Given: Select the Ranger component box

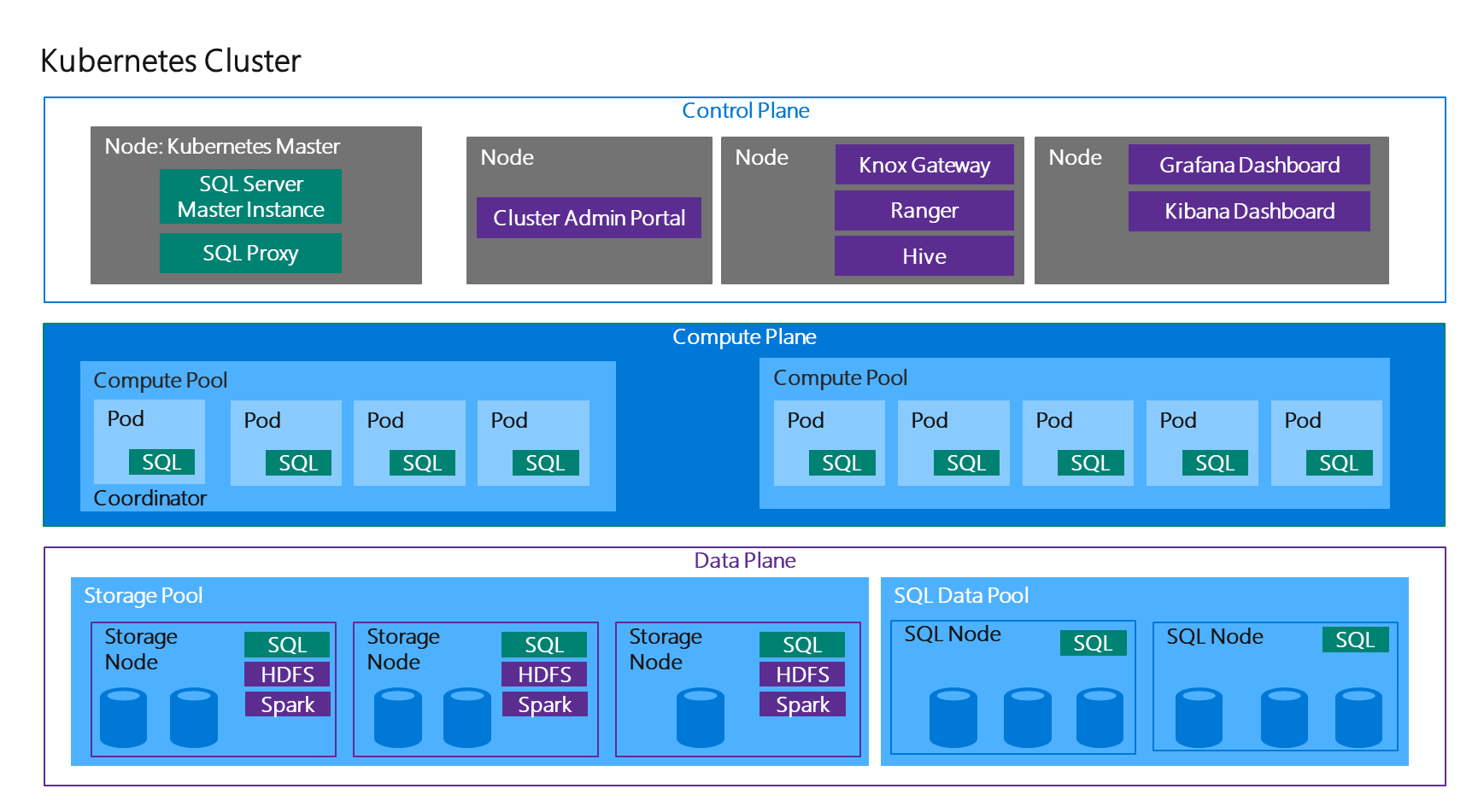Looking at the screenshot, I should click(x=924, y=211).
